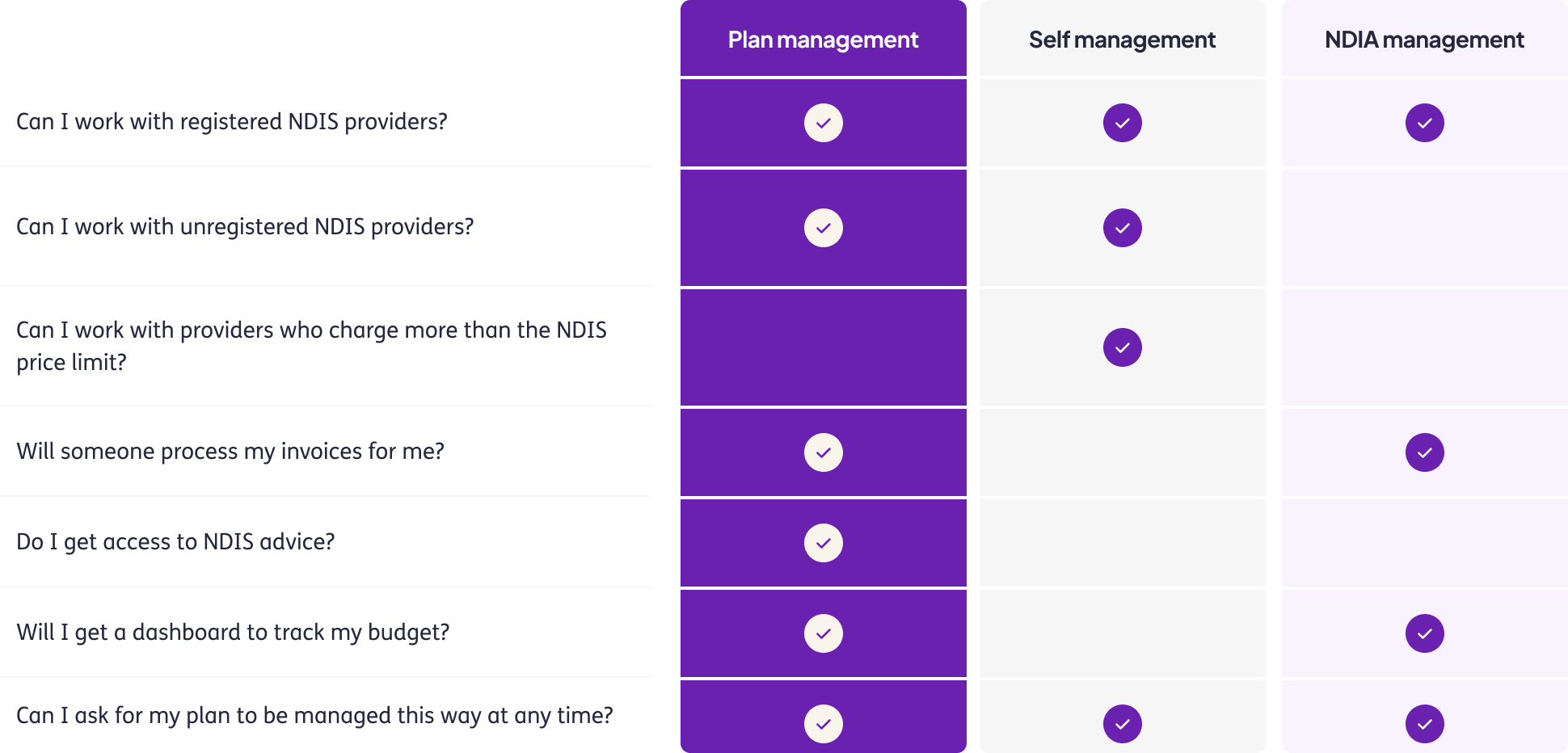Click Self management checkmark for unregistered providers
The width and height of the screenshot is (1568, 753).
click(1122, 228)
